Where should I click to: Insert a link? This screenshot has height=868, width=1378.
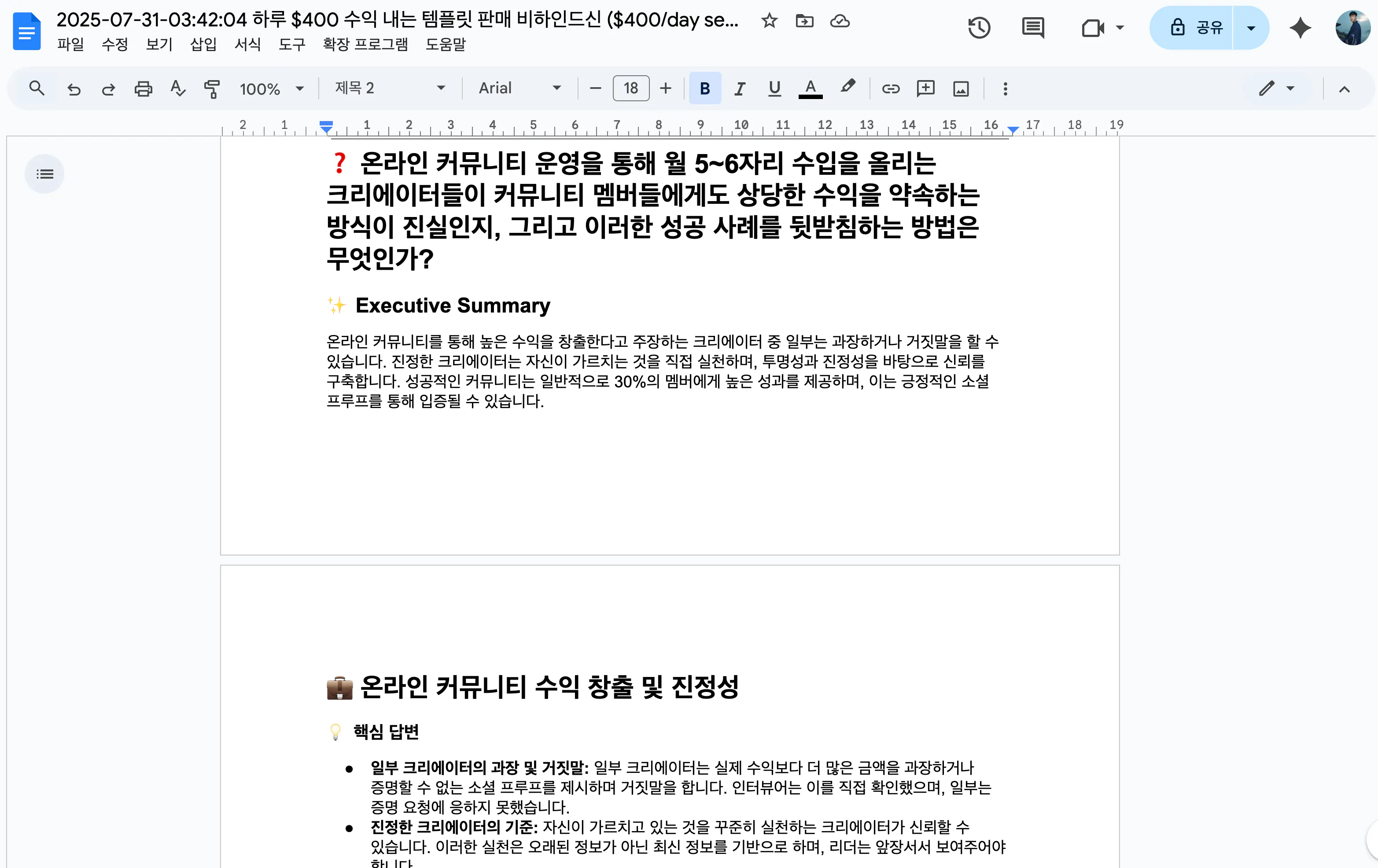point(891,88)
